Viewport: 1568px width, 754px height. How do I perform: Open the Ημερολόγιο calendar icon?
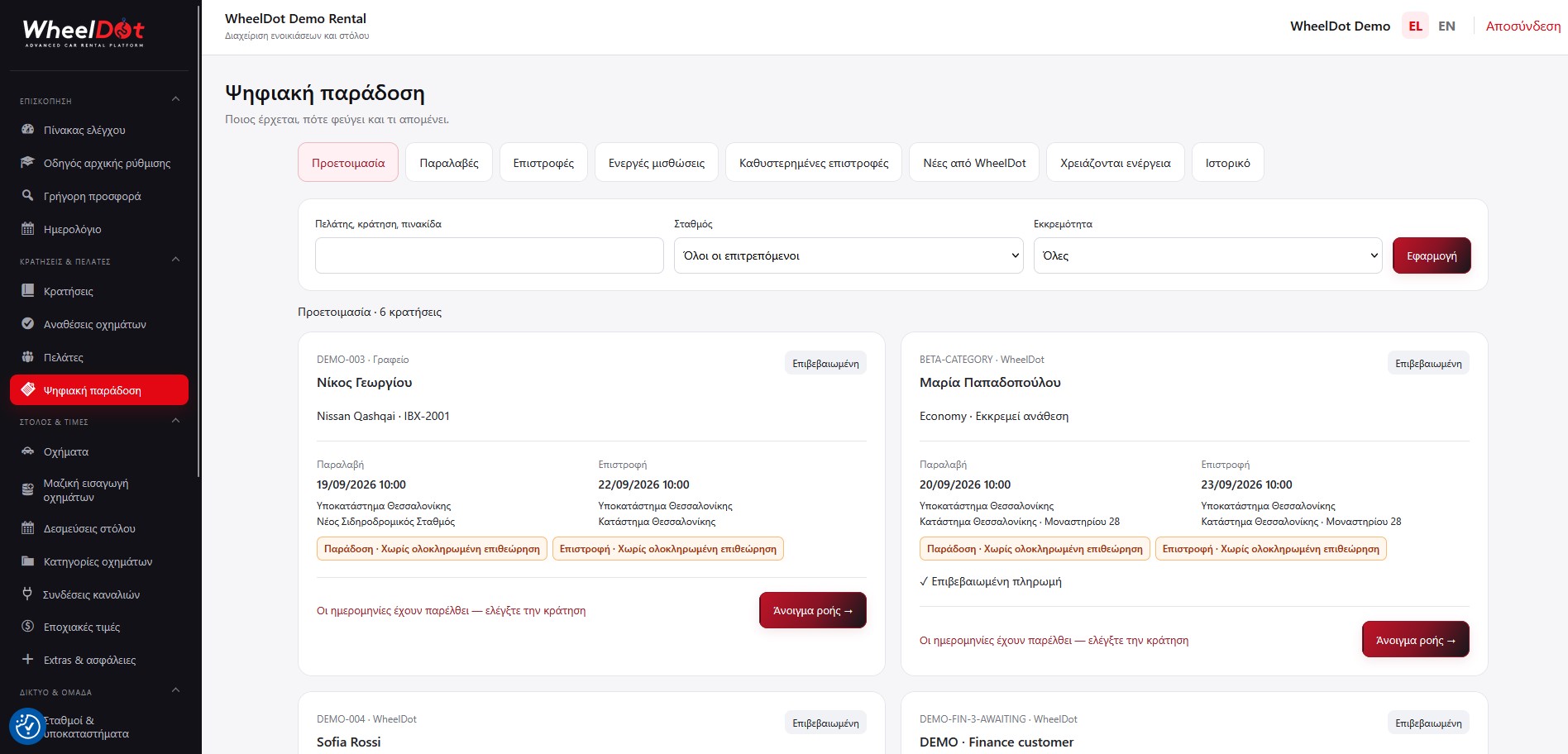pos(27,229)
